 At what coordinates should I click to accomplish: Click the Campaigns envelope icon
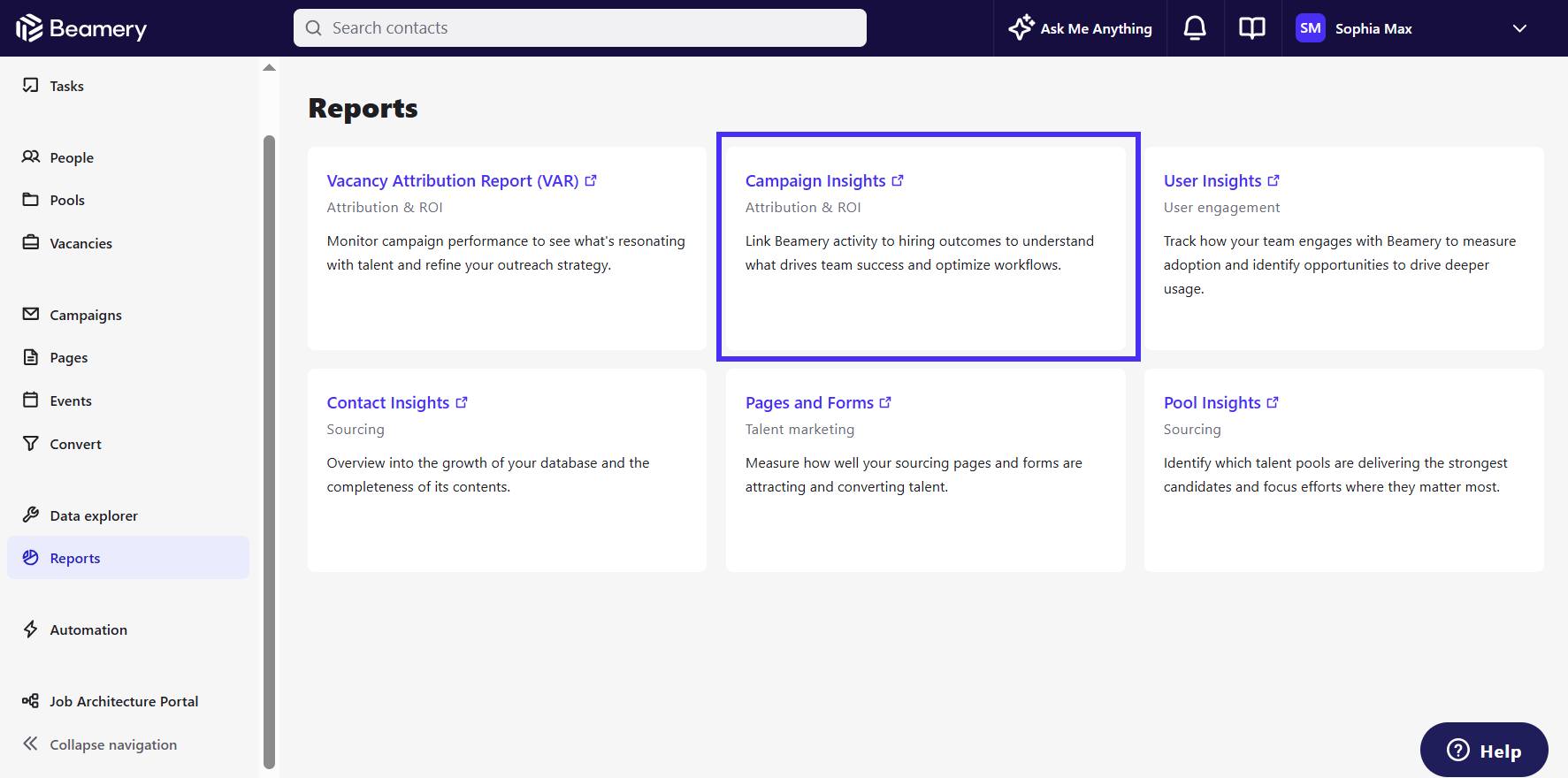31,314
